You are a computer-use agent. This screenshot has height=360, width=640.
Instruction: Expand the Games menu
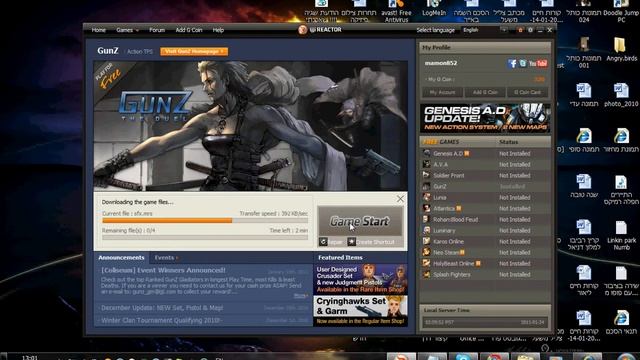127,30
